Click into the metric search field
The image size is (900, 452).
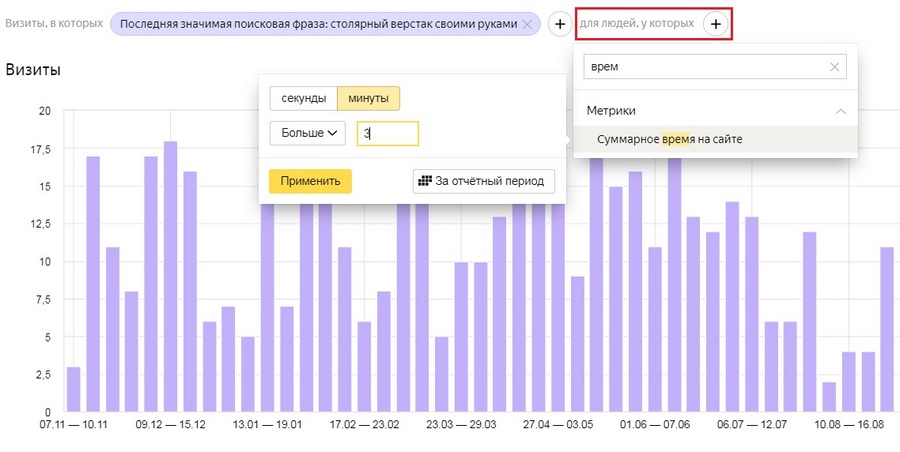[x=705, y=67]
